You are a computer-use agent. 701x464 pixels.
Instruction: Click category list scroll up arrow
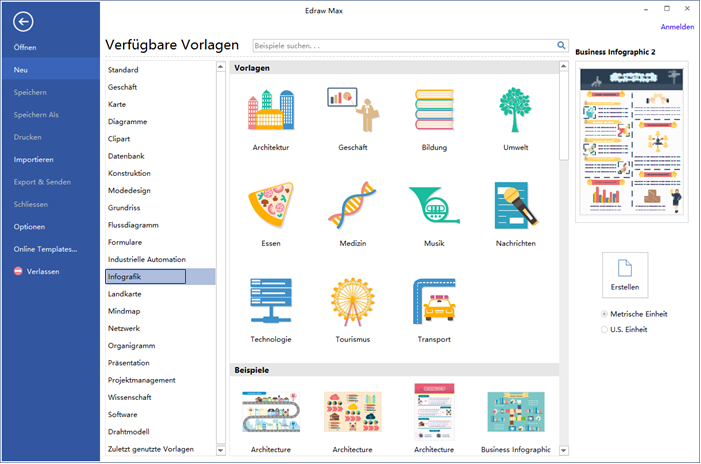(x=220, y=67)
